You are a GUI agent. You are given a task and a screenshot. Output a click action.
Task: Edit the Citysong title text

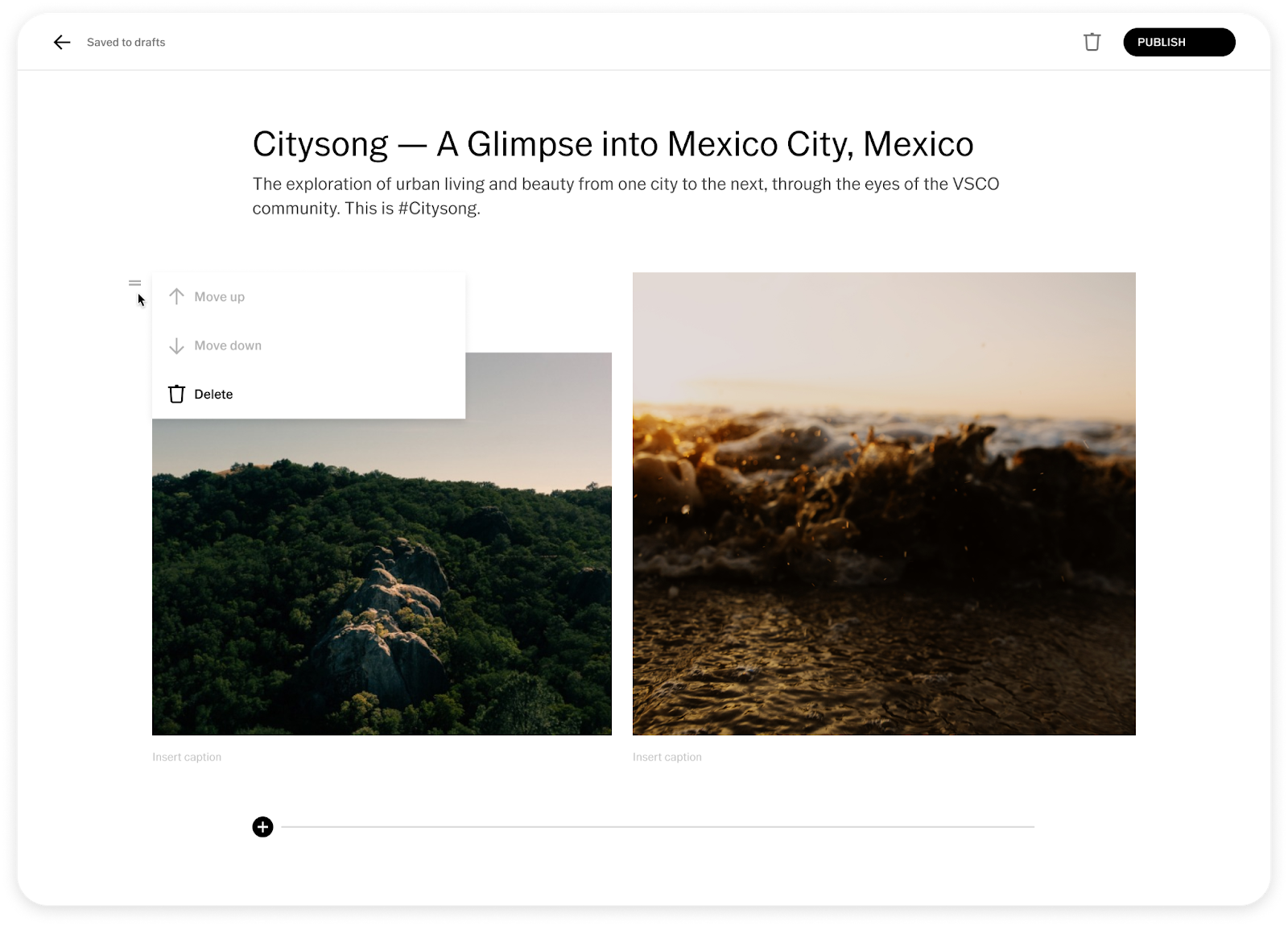pyautogui.click(x=613, y=145)
